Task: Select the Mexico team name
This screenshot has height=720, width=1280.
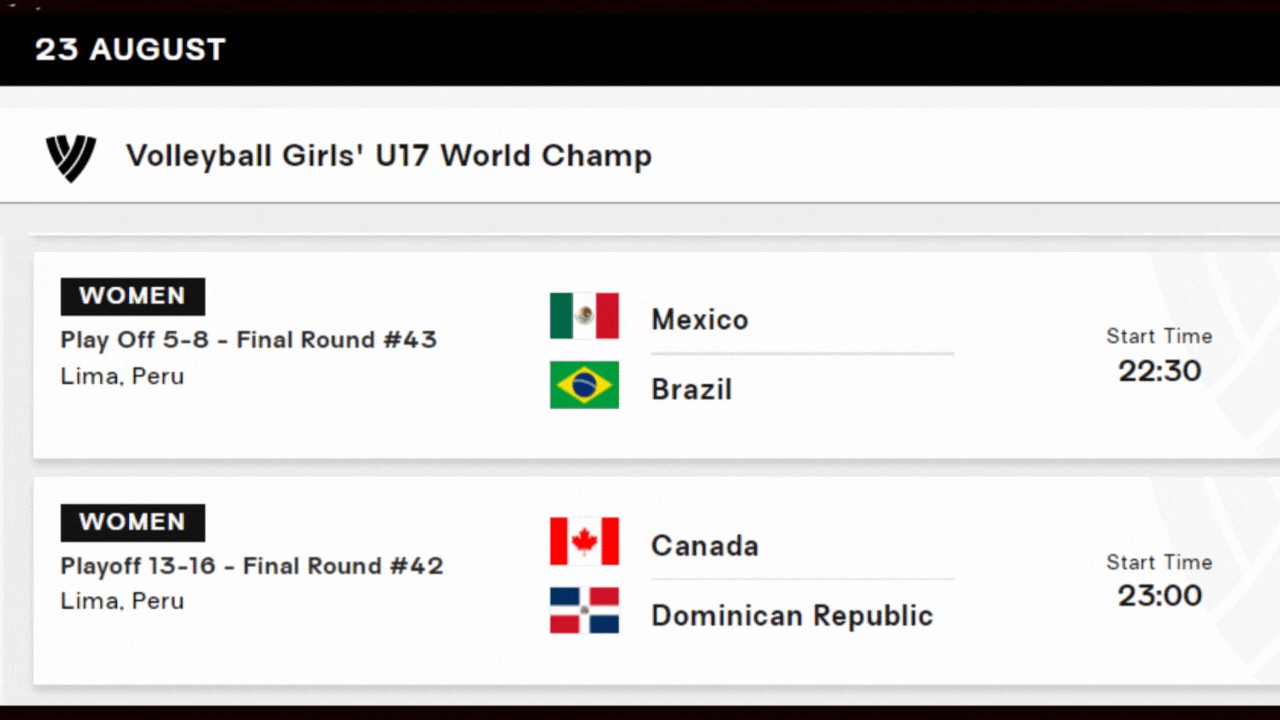Action: click(700, 320)
